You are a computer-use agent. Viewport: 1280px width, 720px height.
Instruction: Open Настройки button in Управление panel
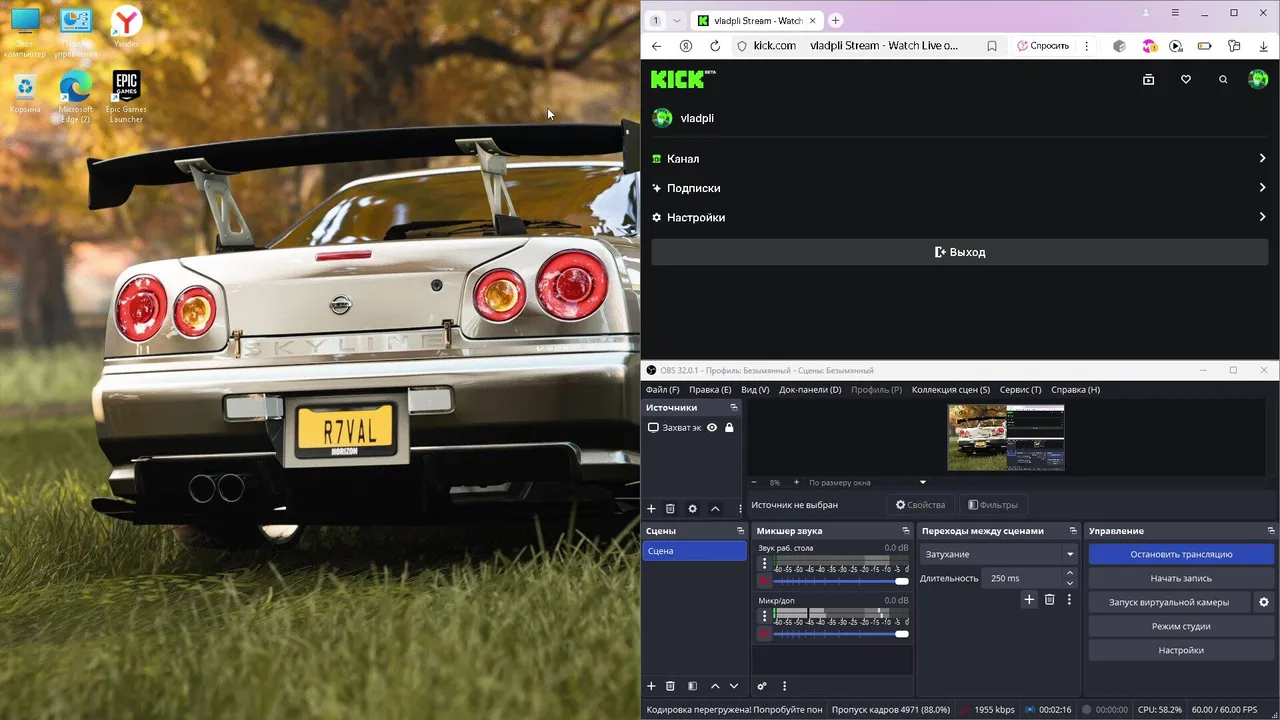pyautogui.click(x=1181, y=650)
